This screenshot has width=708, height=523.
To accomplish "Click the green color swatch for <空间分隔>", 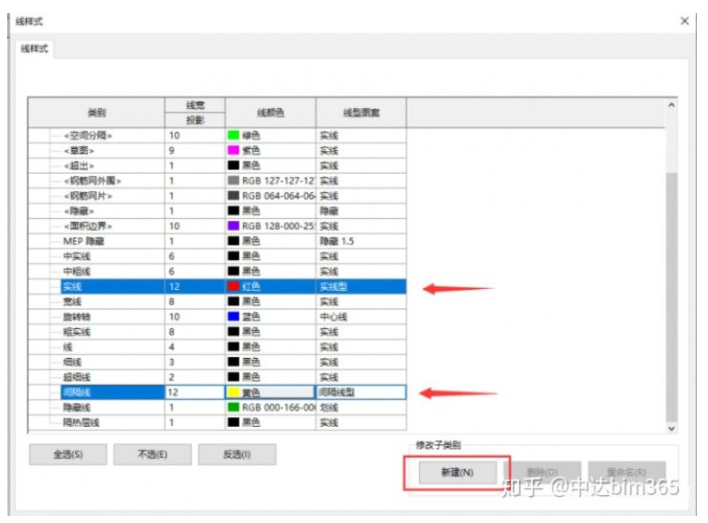I will coord(235,135).
